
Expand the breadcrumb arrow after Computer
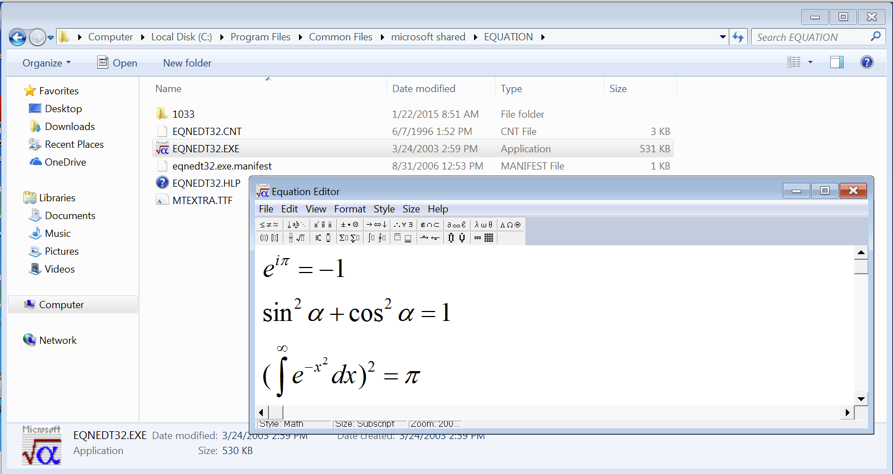tap(142, 37)
